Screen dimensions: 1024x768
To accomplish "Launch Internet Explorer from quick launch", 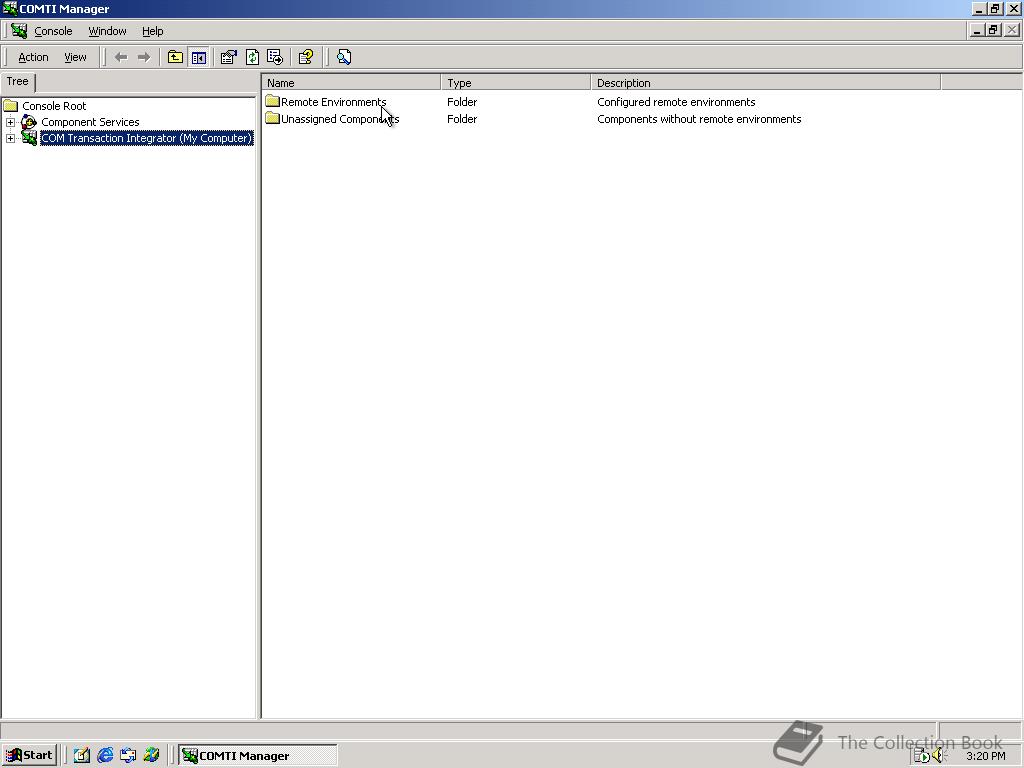I will click(104, 756).
